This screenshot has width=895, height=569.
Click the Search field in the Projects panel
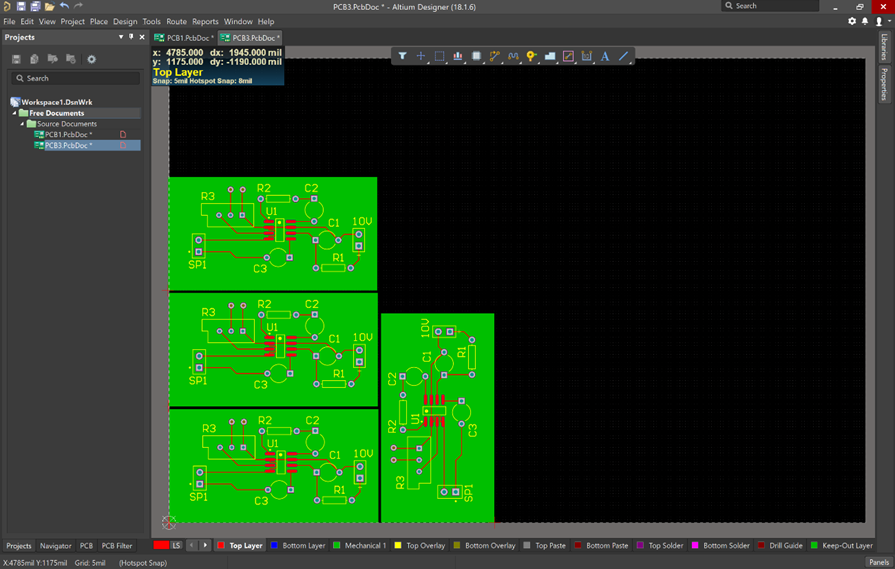pos(75,78)
